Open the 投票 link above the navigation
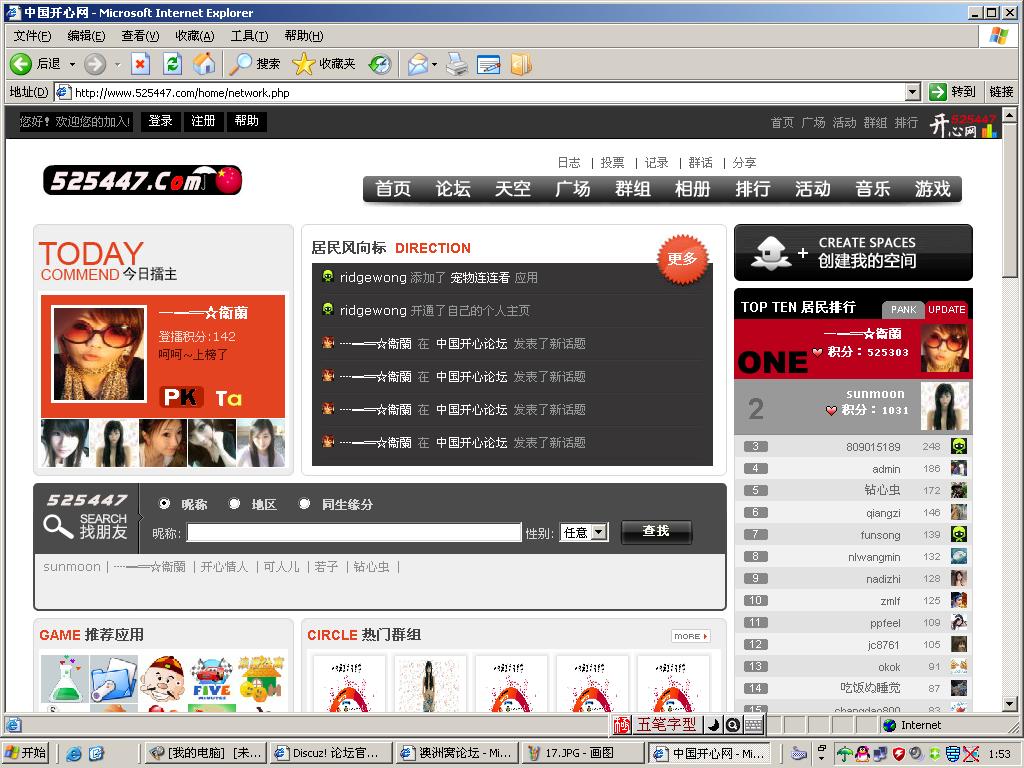Screen dimensions: 1024x768 613,162
